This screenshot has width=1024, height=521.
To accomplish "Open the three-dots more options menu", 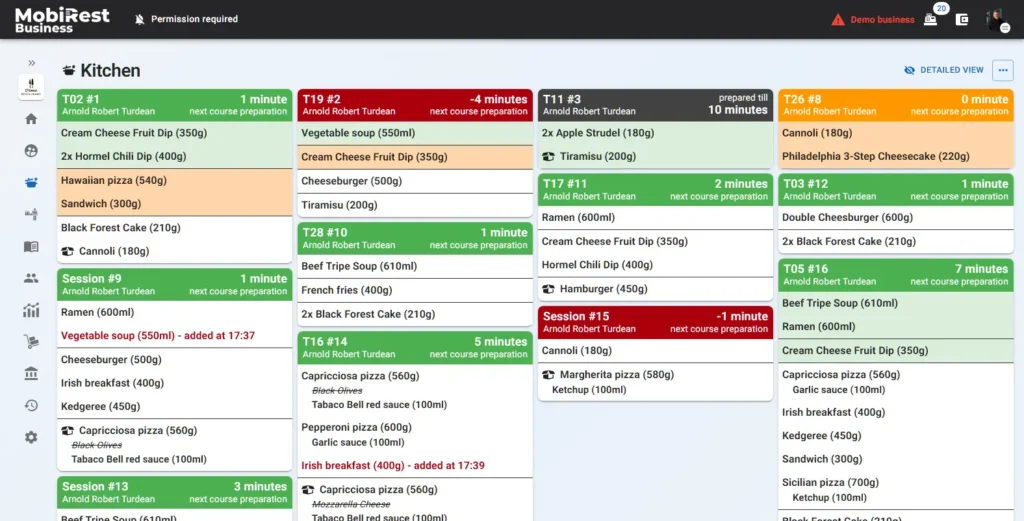I will (x=1002, y=70).
